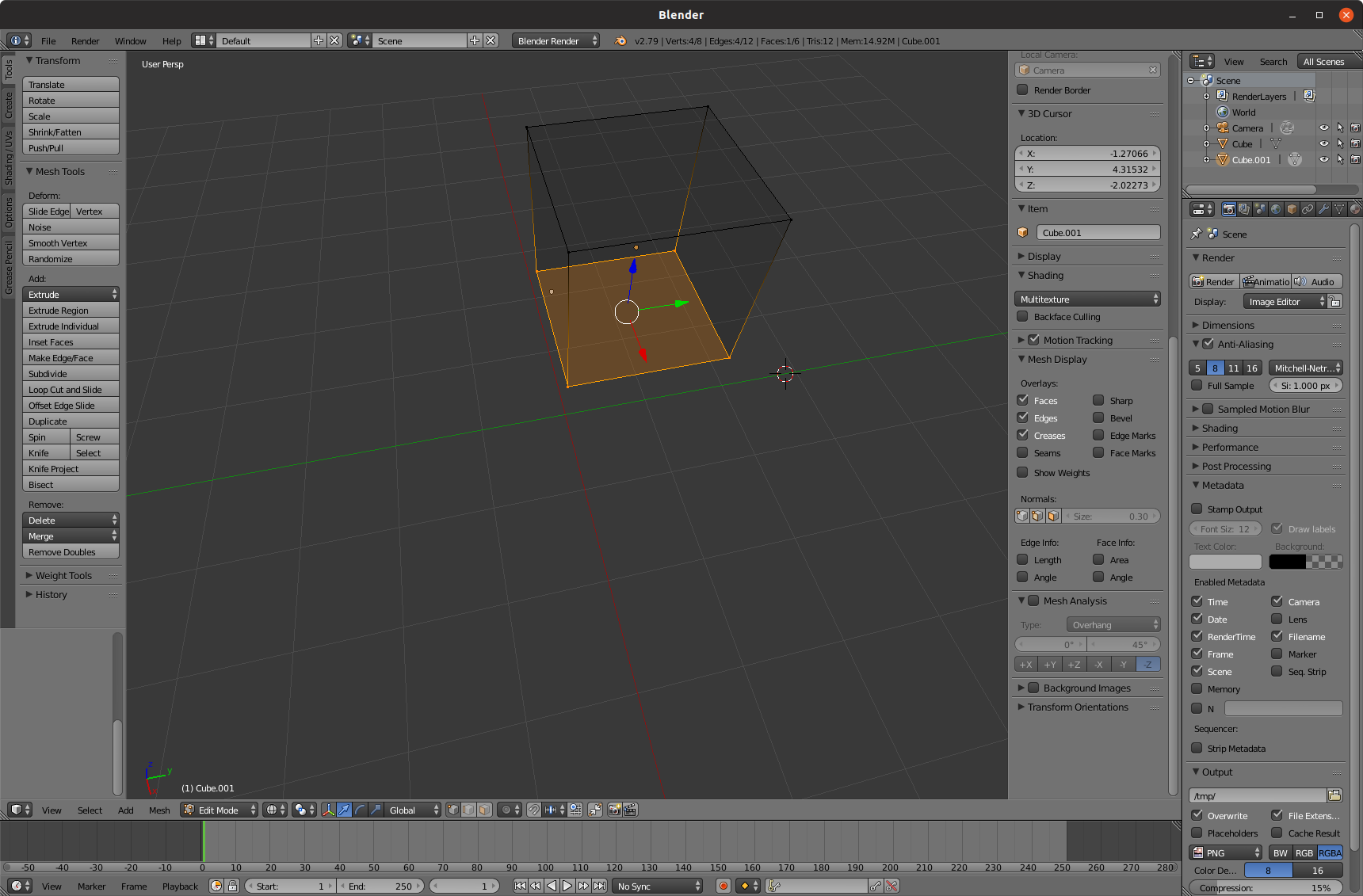The image size is (1363, 896).
Task: Open the Render properties tab icon
Action: 1228,208
